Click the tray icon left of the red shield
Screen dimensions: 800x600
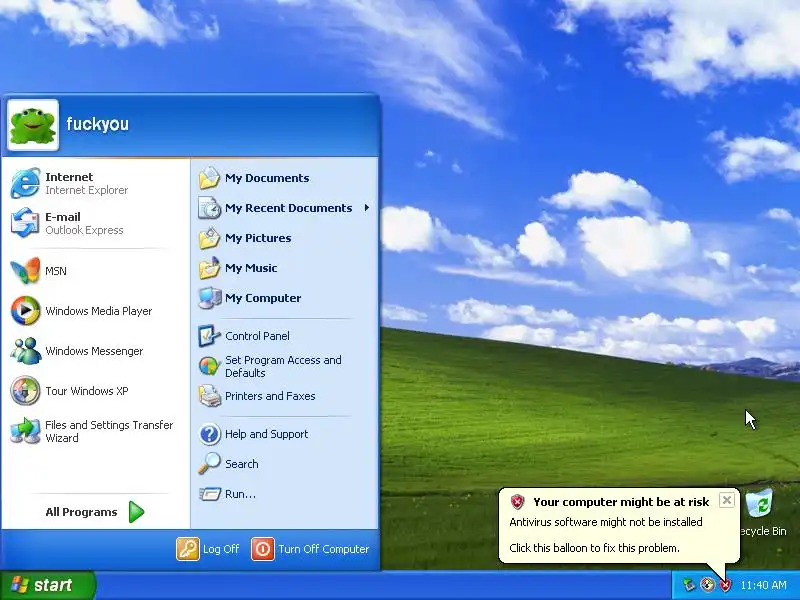707,585
